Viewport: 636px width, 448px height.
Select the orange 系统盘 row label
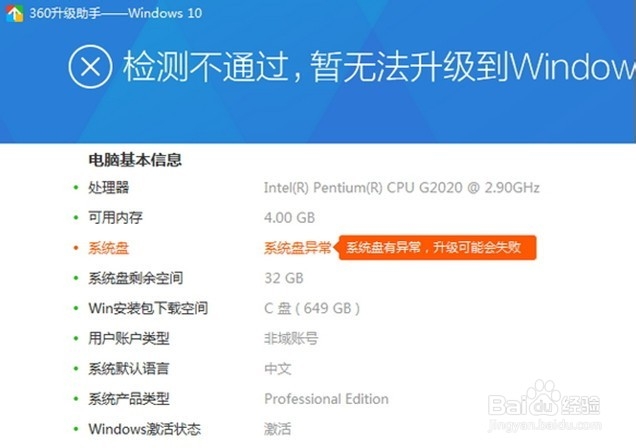click(108, 248)
